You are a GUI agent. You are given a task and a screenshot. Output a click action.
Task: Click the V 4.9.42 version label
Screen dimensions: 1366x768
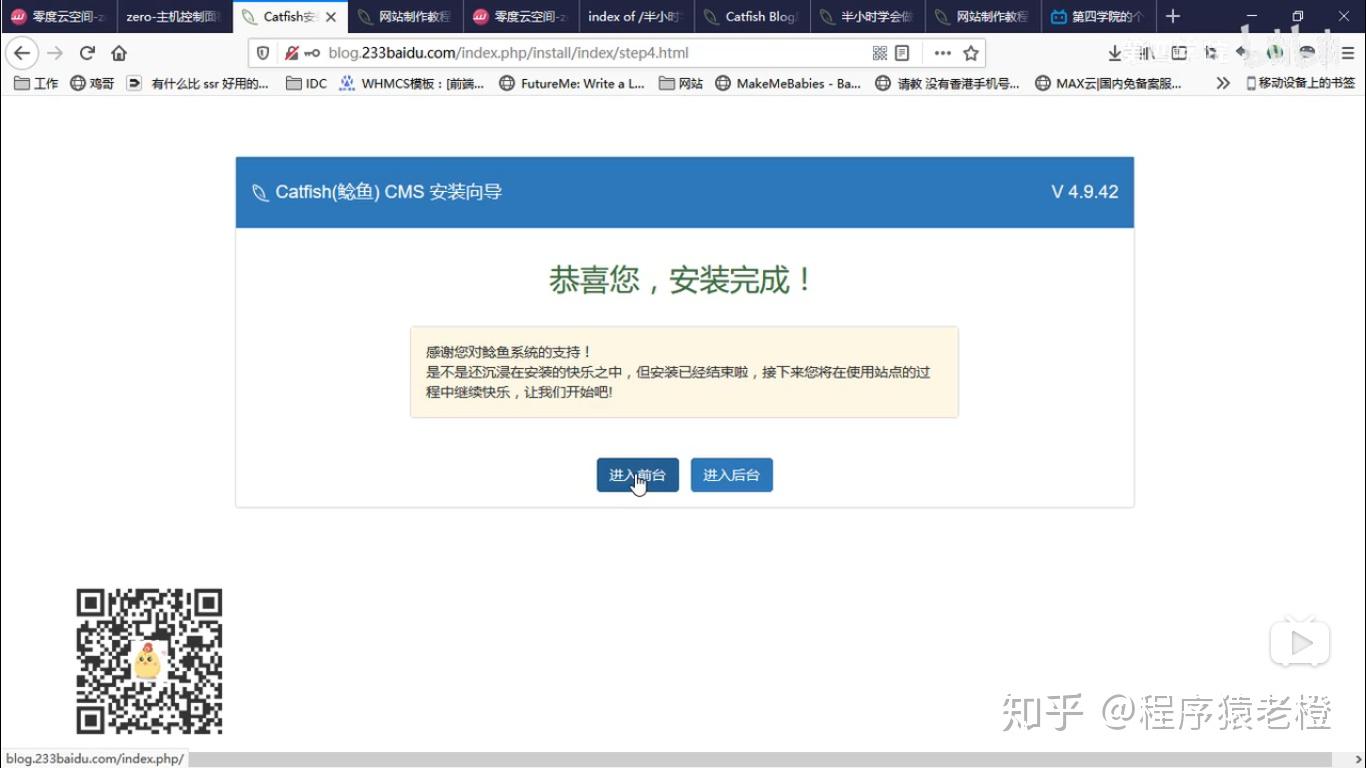(x=1084, y=192)
